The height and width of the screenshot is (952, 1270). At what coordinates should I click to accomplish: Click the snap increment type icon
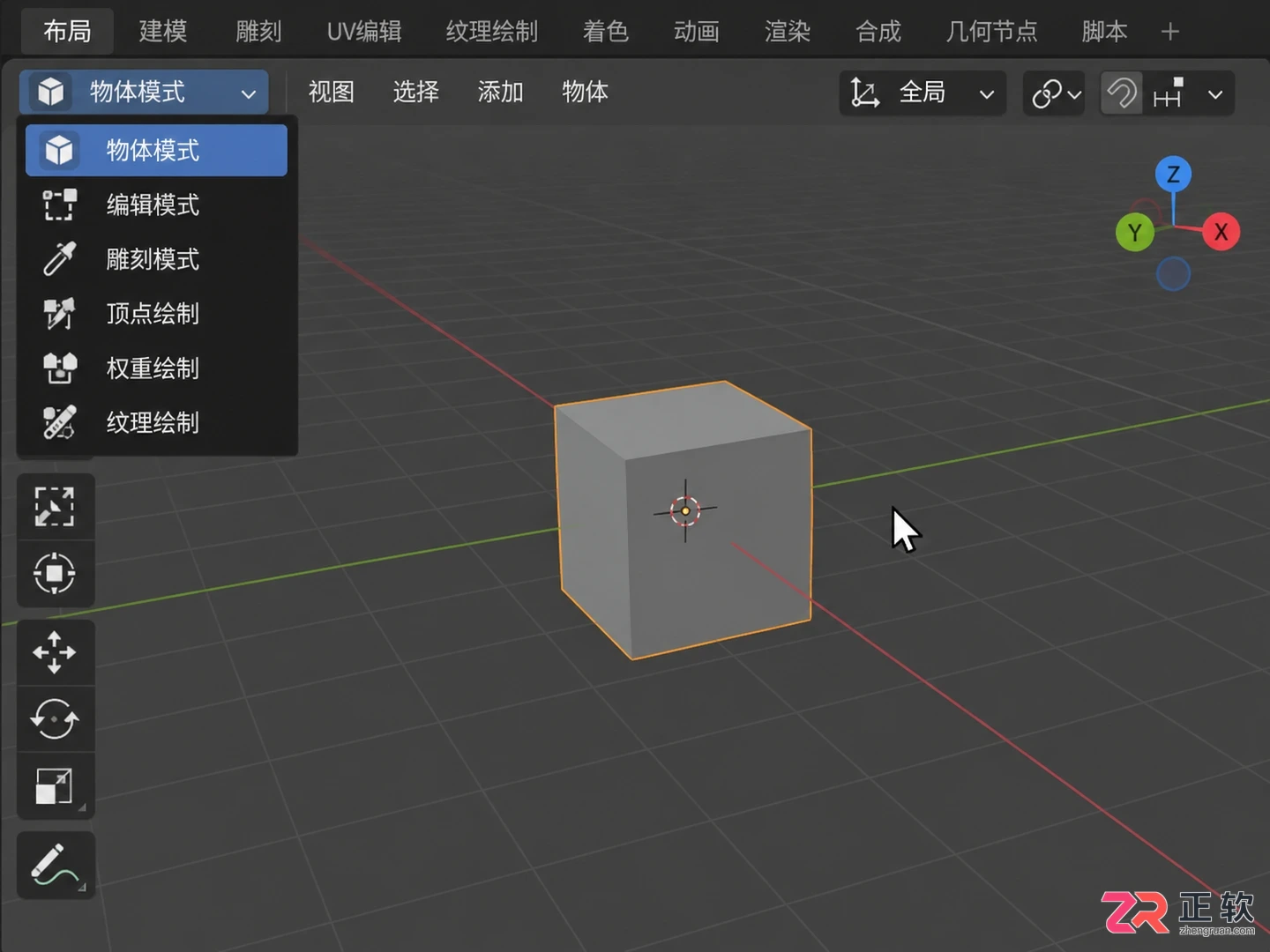pyautogui.click(x=1169, y=93)
